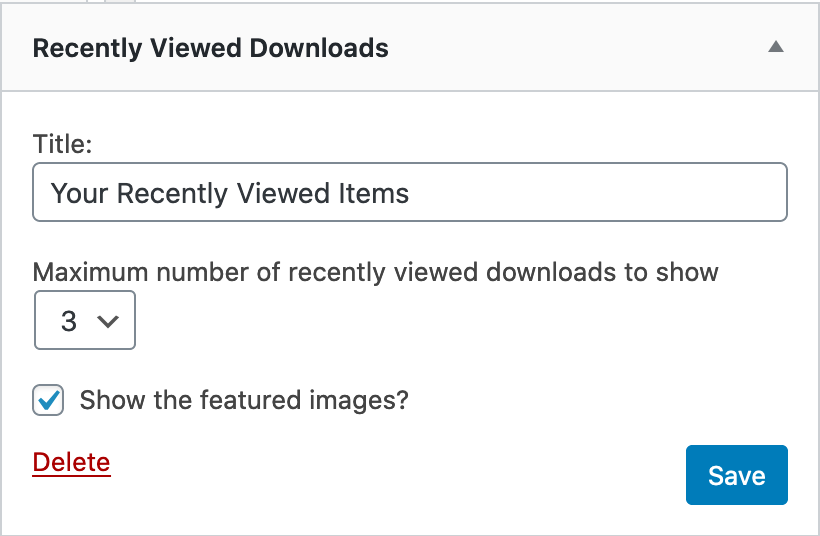This screenshot has height=536, width=820.
Task: Open the maximum downloads number dropdown
Action: pos(85,321)
